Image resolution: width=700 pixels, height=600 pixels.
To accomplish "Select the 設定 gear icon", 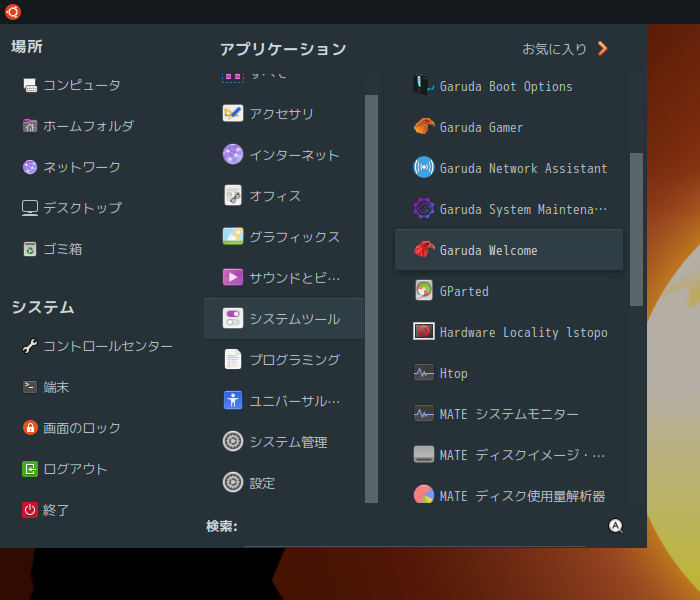I will pyautogui.click(x=233, y=483).
